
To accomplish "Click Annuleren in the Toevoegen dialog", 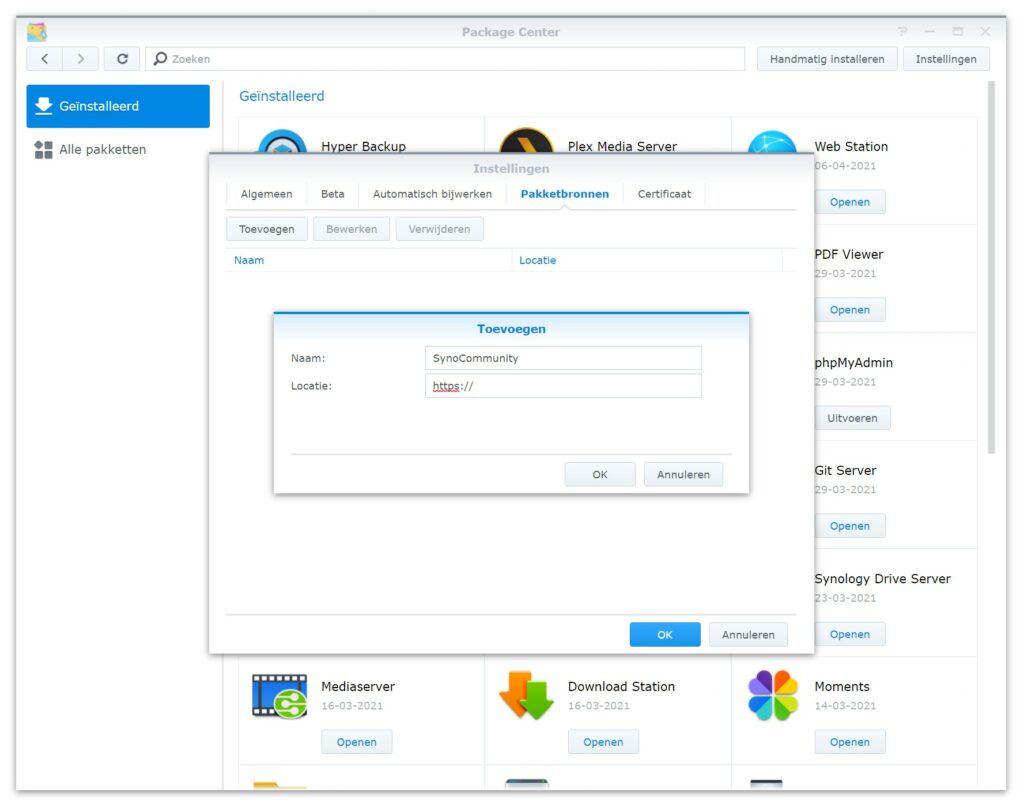I will (683, 475).
